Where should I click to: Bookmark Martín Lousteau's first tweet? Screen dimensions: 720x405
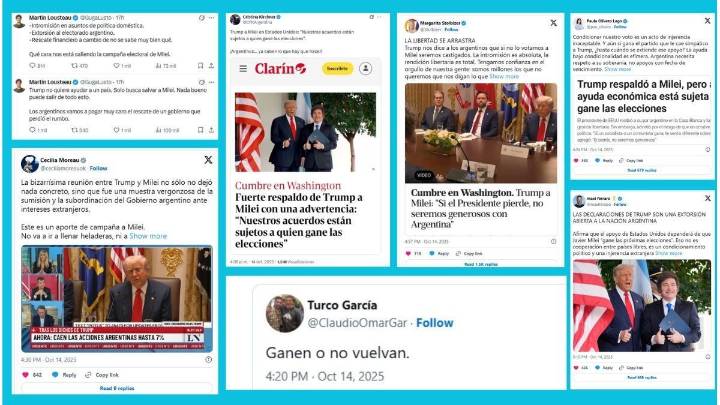200,66
